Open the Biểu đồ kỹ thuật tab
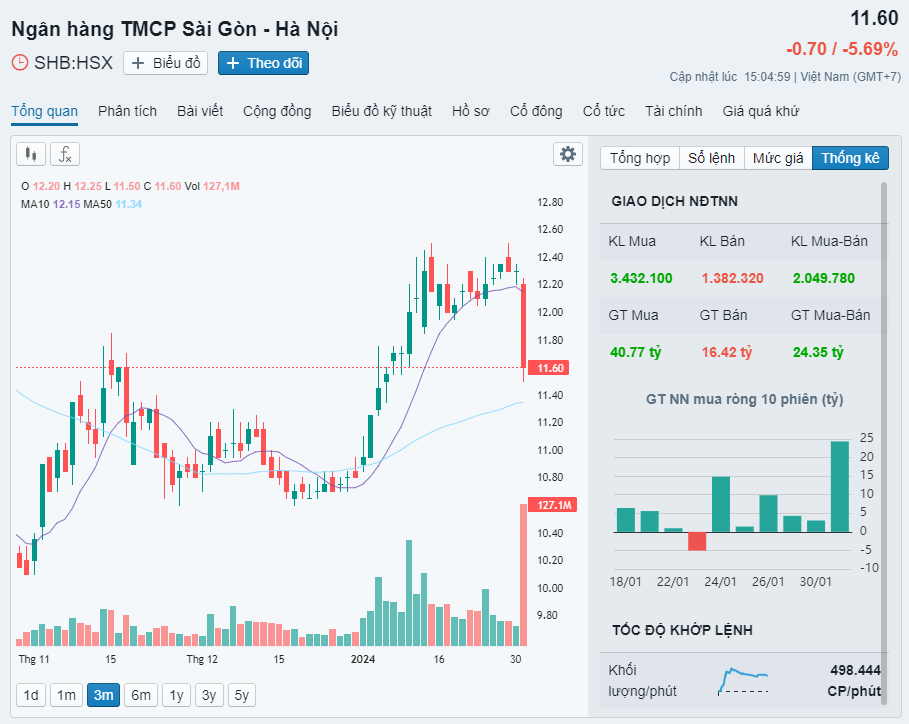909x724 pixels. 381,111
